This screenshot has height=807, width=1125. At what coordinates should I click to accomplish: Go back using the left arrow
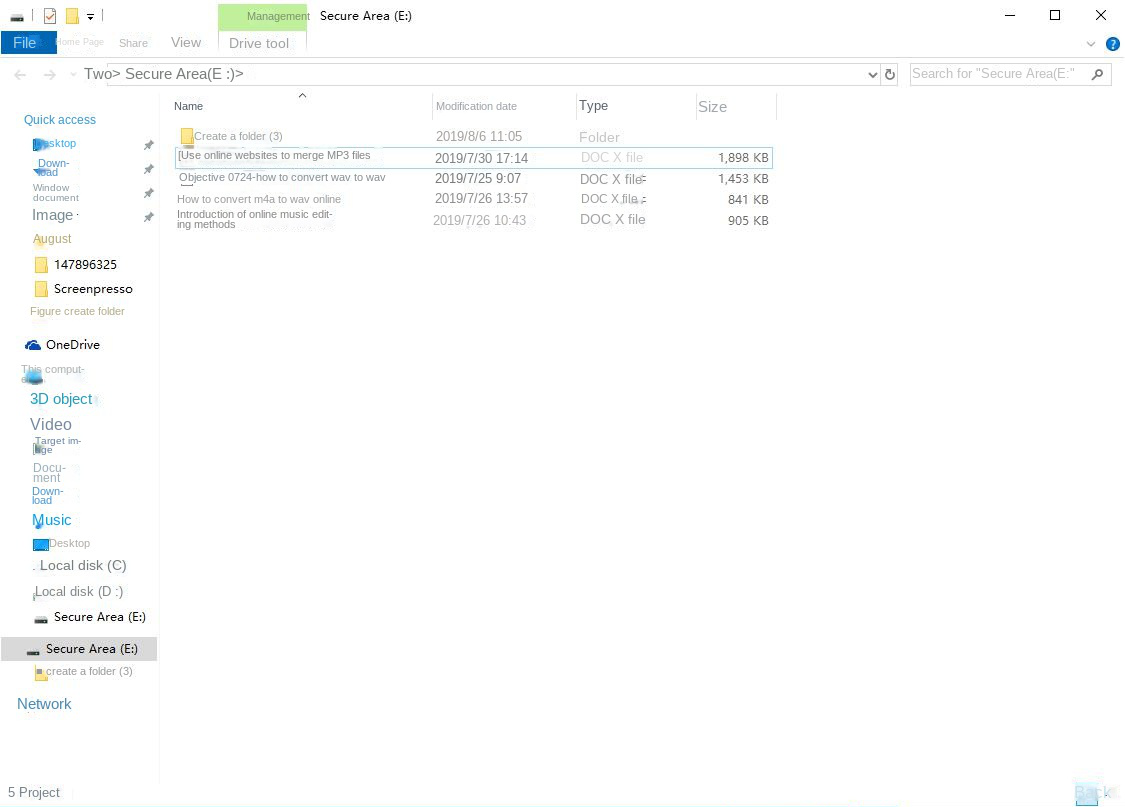20,75
